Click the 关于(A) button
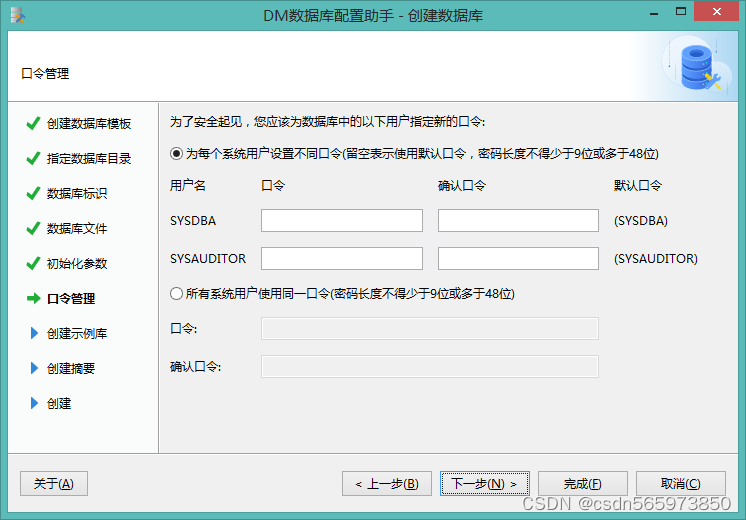The width and height of the screenshot is (746, 520). point(54,483)
